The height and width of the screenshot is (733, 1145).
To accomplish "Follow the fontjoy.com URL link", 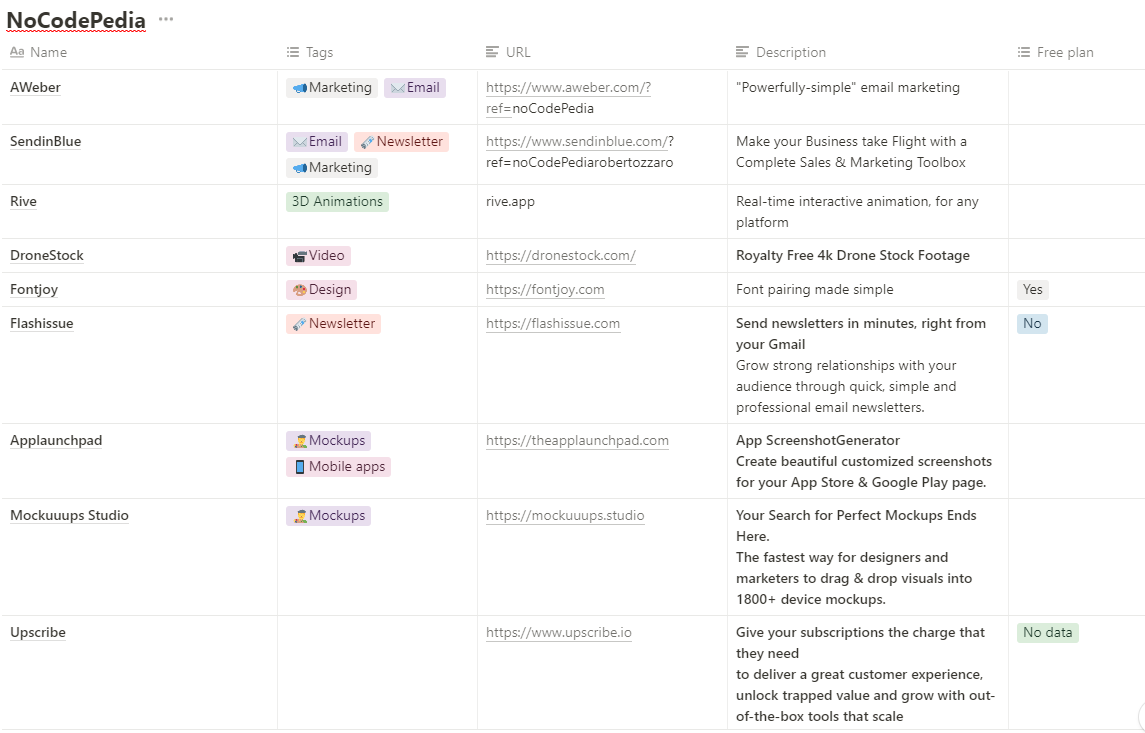I will tap(545, 290).
